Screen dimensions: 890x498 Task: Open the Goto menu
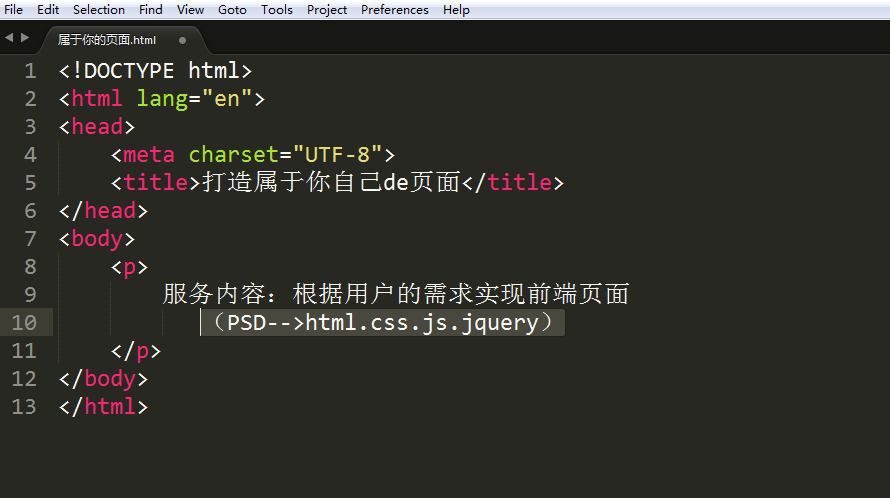(232, 10)
